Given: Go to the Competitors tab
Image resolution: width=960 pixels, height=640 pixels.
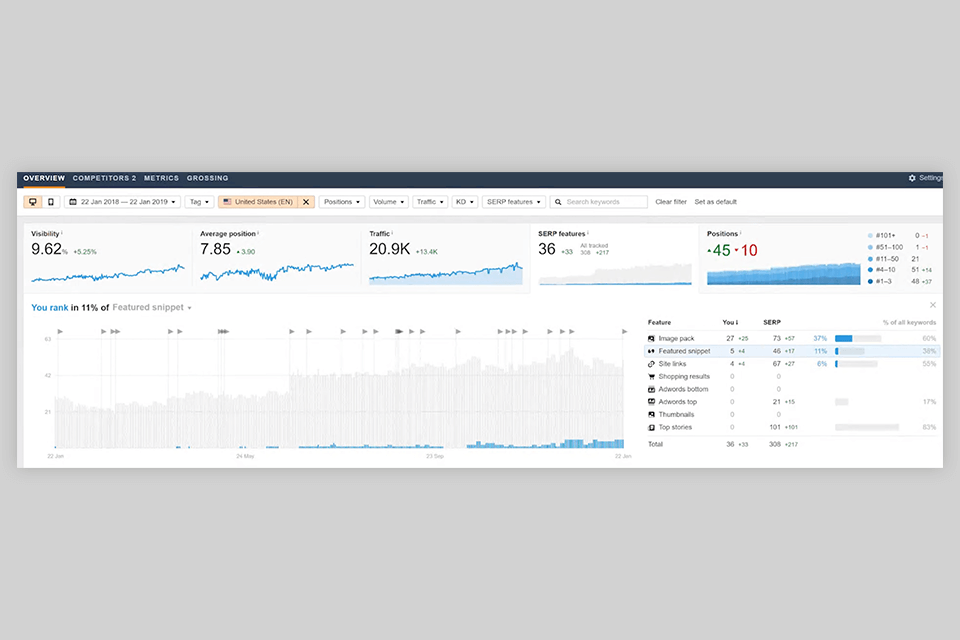Looking at the screenshot, I should click(x=104, y=178).
